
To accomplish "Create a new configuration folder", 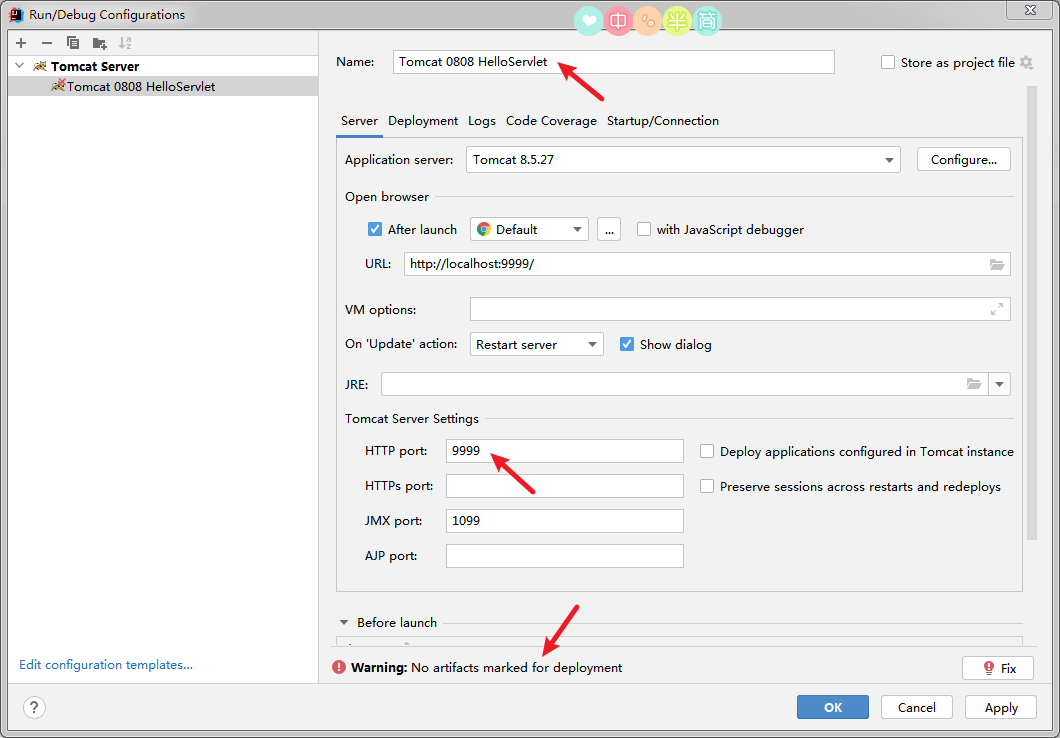I will [x=99, y=43].
